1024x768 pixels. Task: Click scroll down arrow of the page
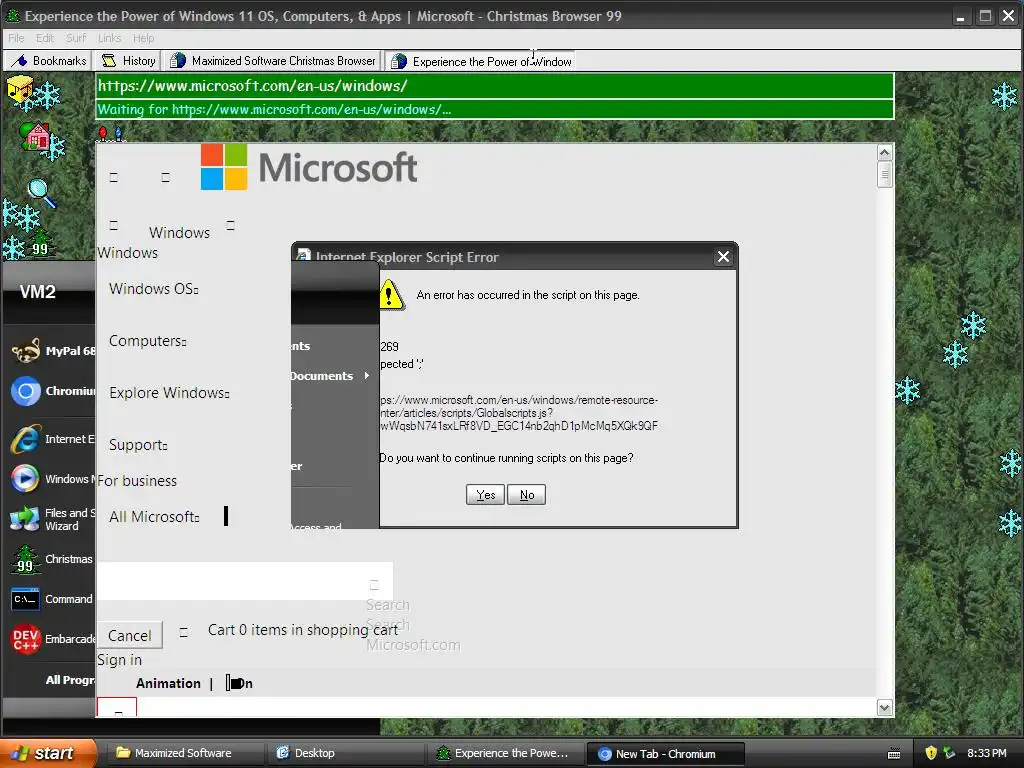[884, 707]
